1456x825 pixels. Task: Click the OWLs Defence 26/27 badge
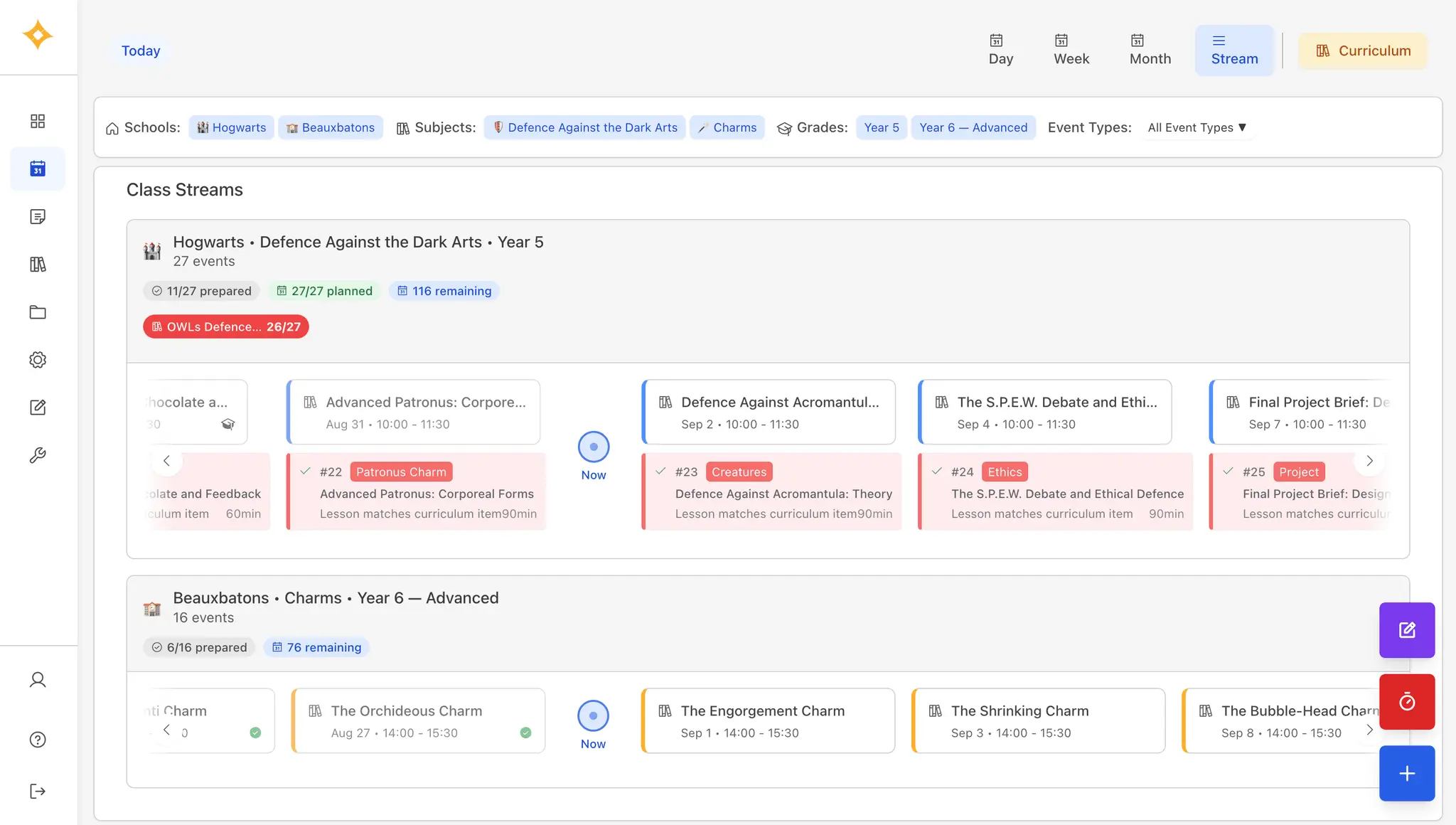(226, 326)
